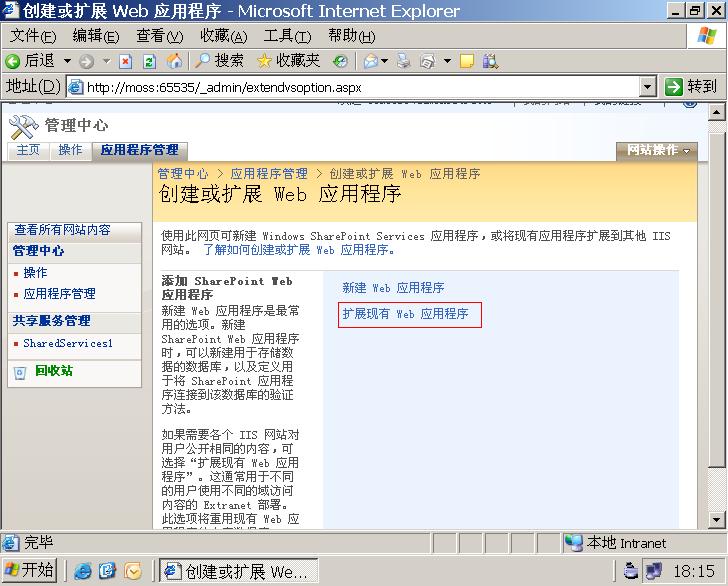Click the Start (开始) button
This screenshot has width=728, height=586.
(x=29, y=570)
